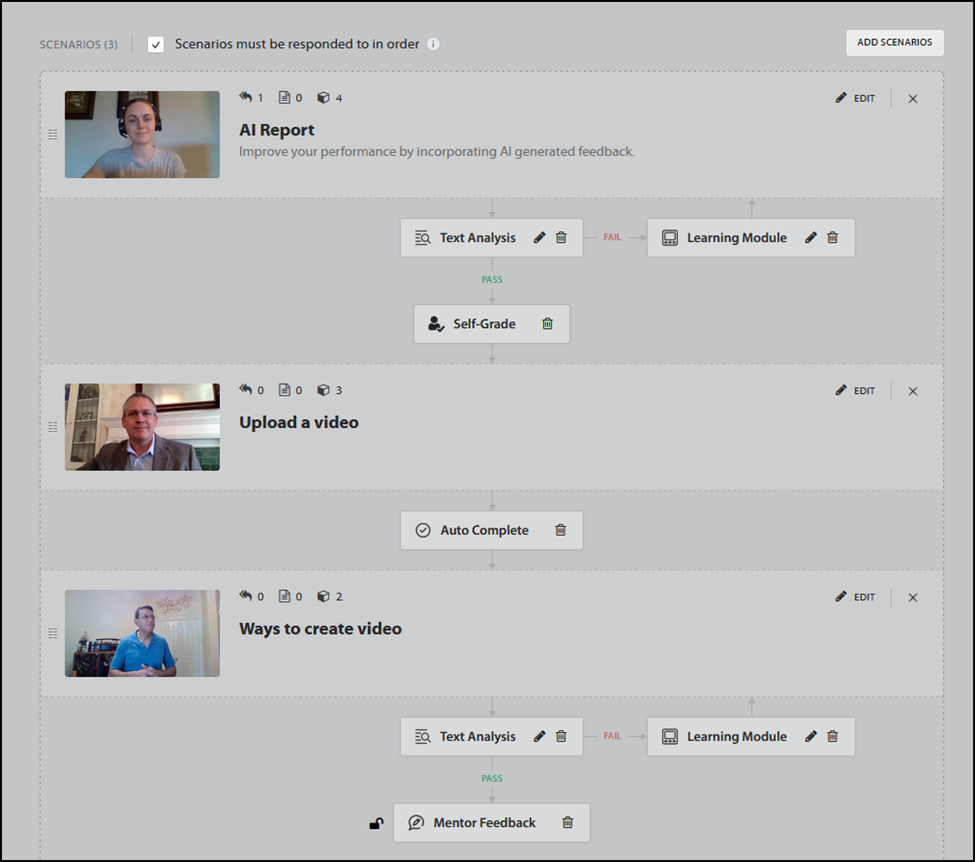
Task: Select the Text Analysis block in the last scenario
Action: point(477,736)
